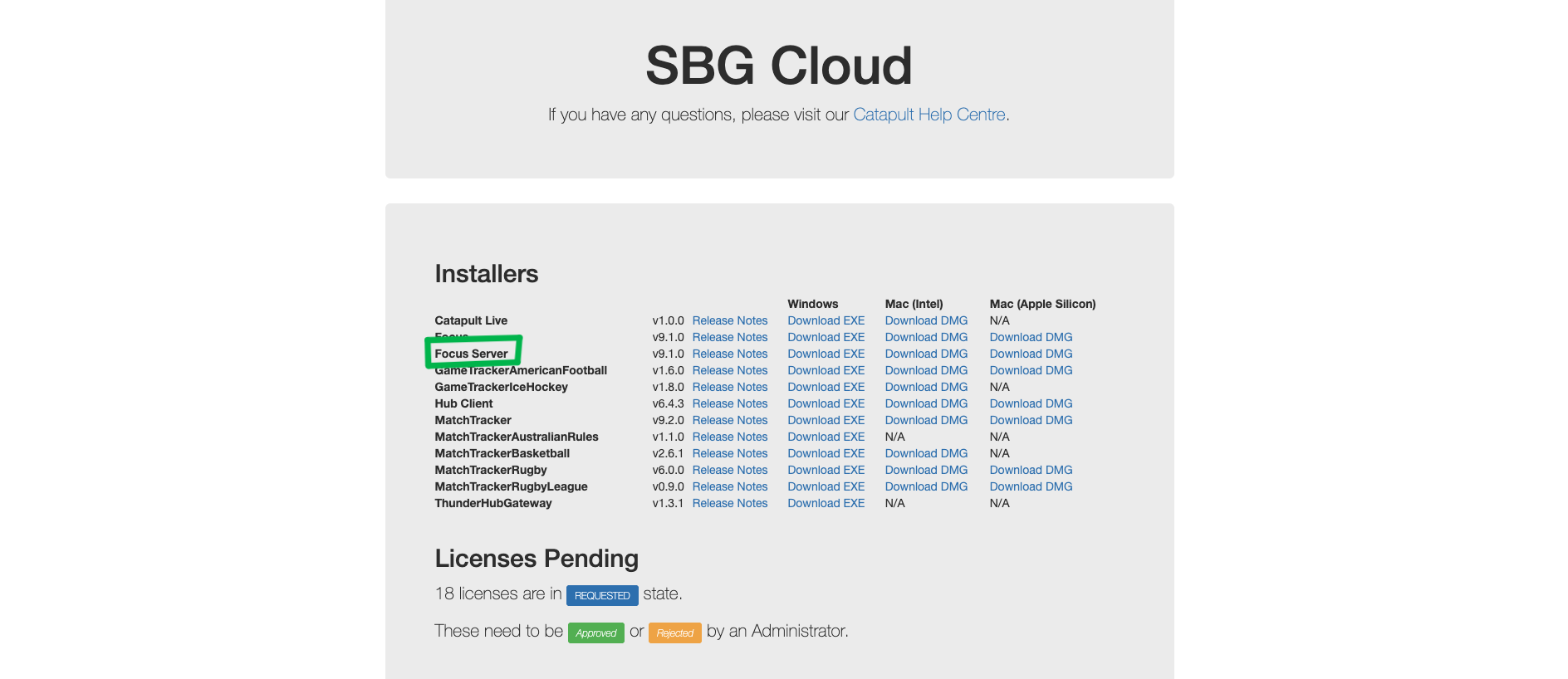
Task: Download EXE for MatchTrackerBasketball
Action: click(x=826, y=453)
